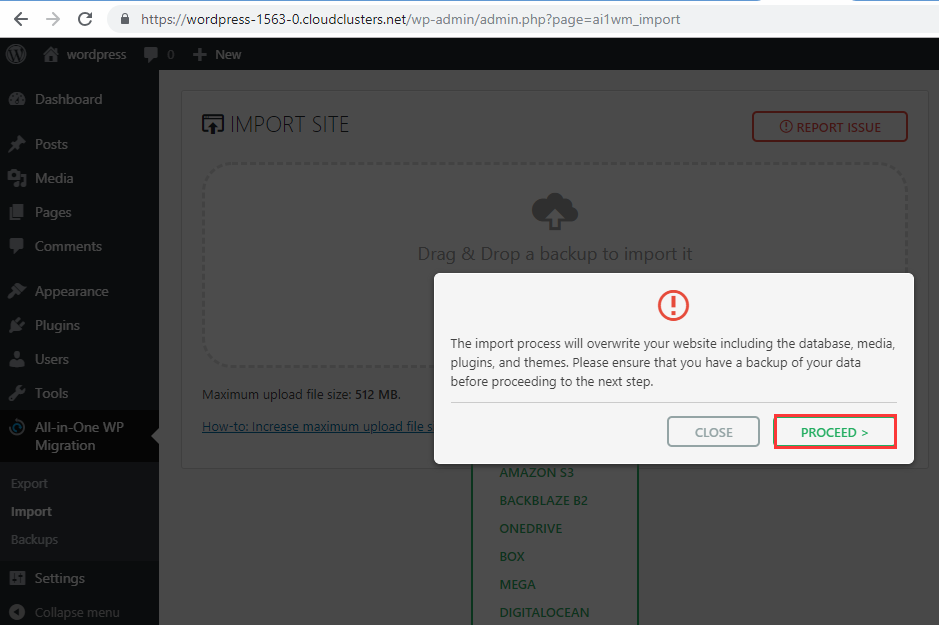
Task: Click the browser forward arrow
Action: [53, 19]
